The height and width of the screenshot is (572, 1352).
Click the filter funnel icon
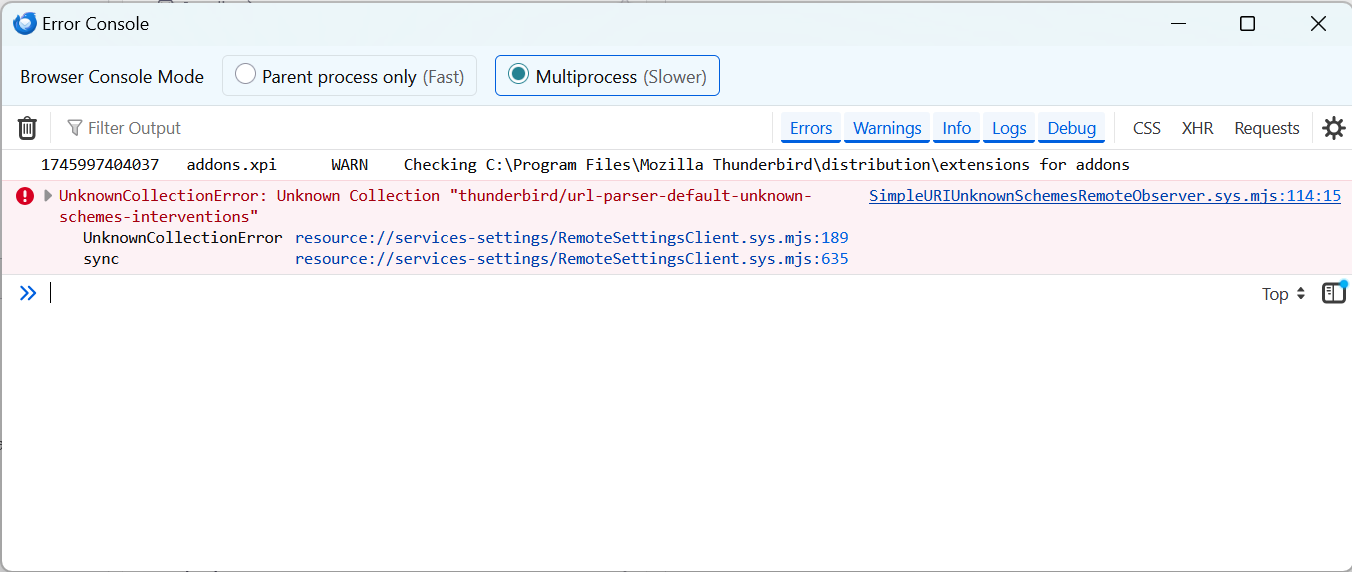point(75,128)
